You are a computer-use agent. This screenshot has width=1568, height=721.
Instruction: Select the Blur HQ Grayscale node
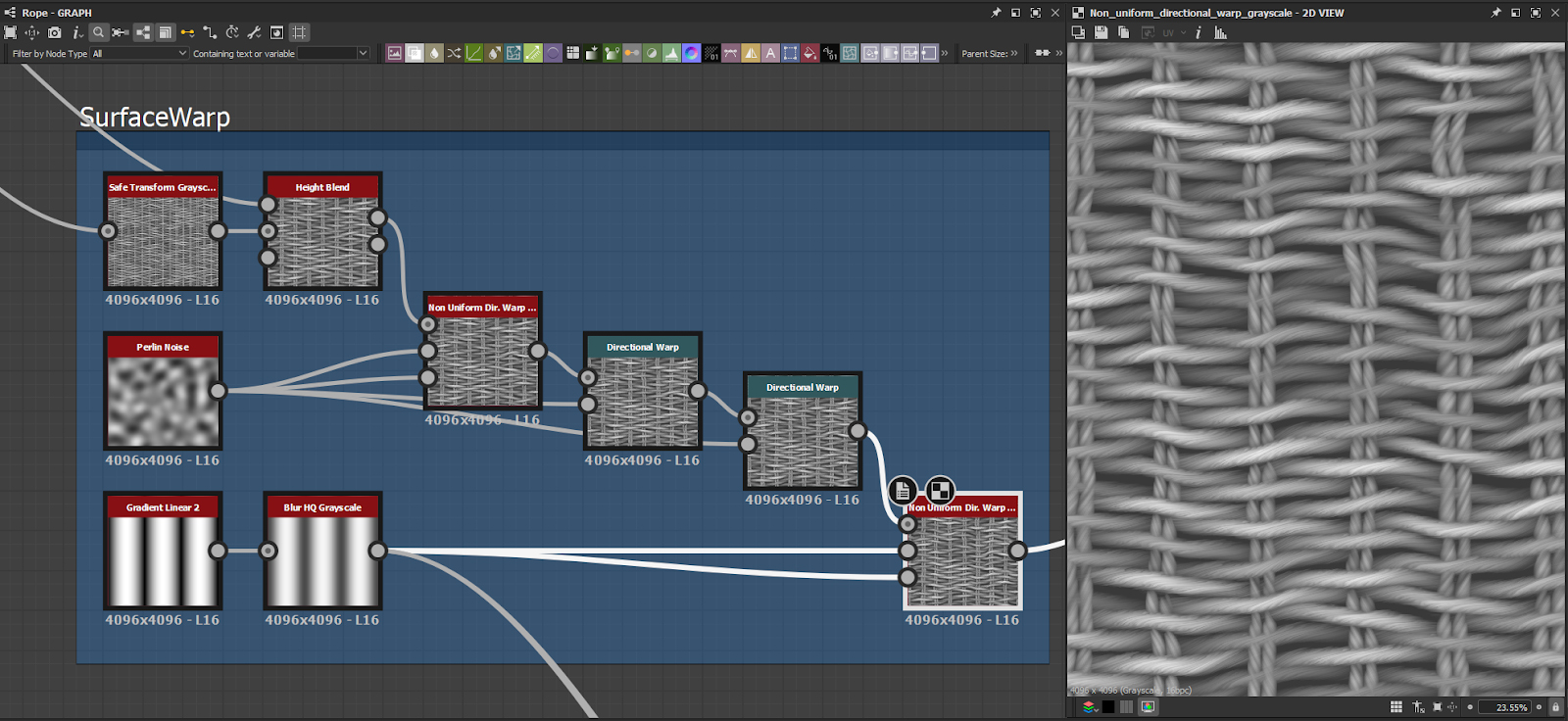click(x=322, y=552)
